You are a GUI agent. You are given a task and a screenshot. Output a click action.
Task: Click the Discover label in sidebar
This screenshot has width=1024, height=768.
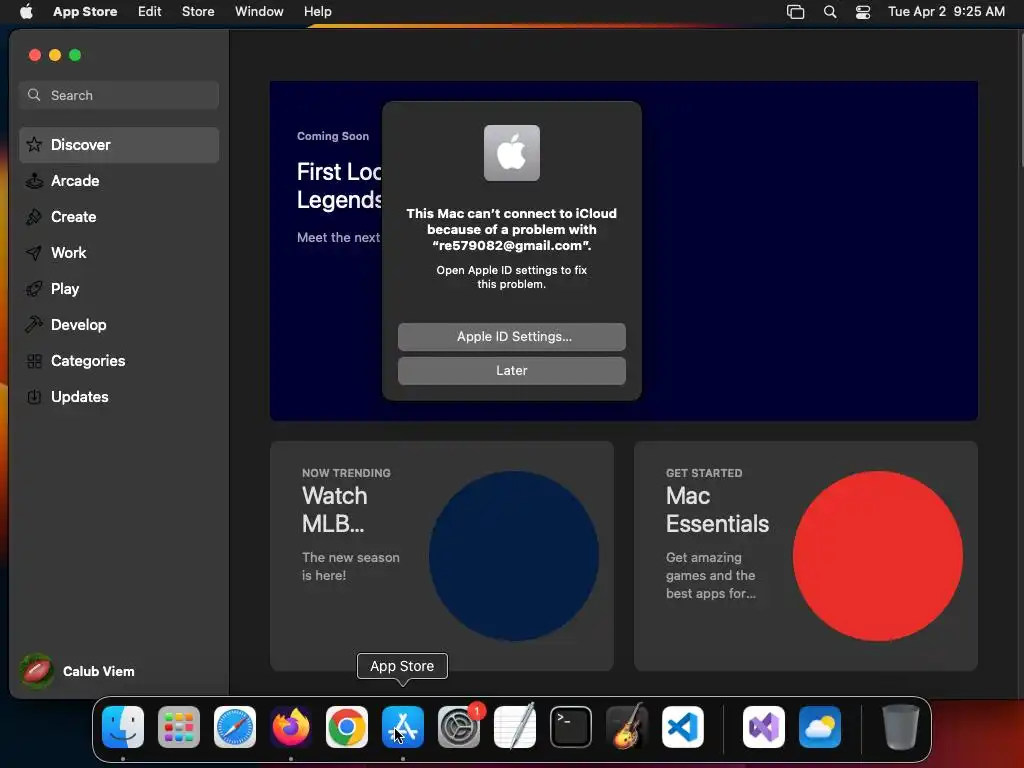tap(81, 145)
